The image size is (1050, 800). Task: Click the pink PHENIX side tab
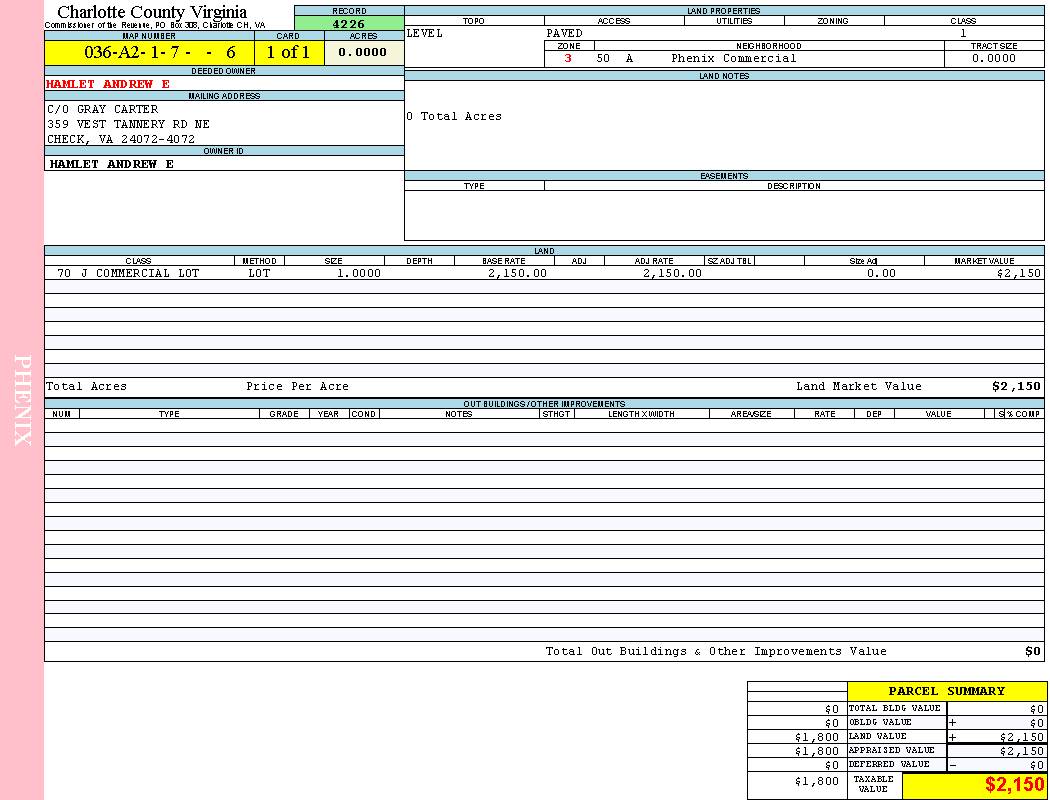[x=22, y=400]
